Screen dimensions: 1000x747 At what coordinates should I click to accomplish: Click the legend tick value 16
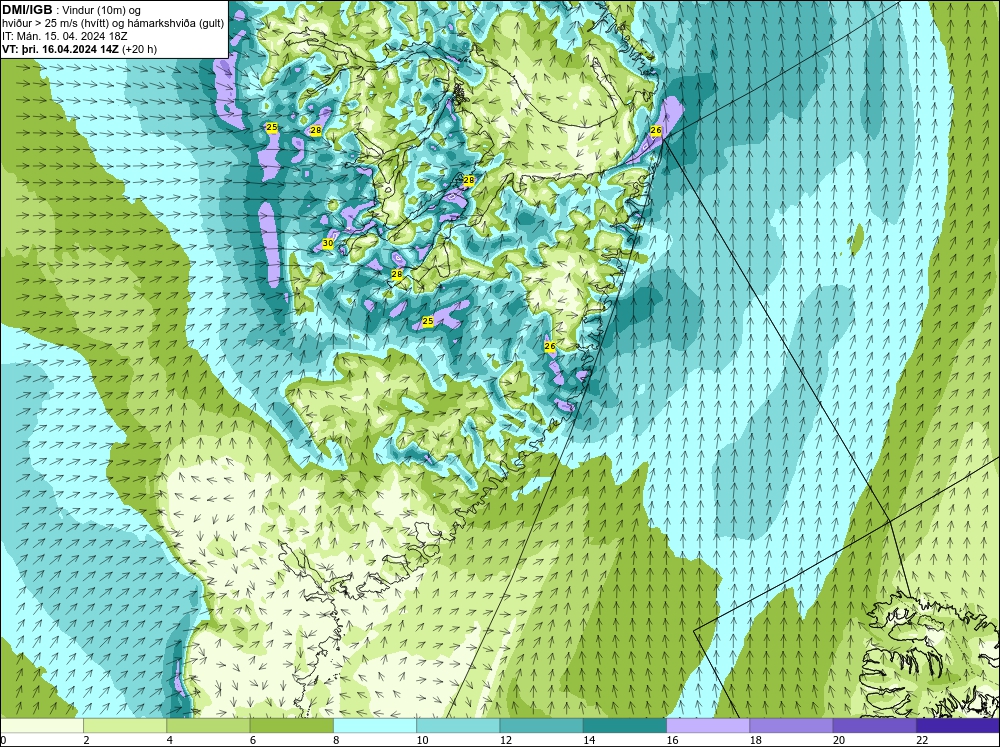click(x=672, y=740)
